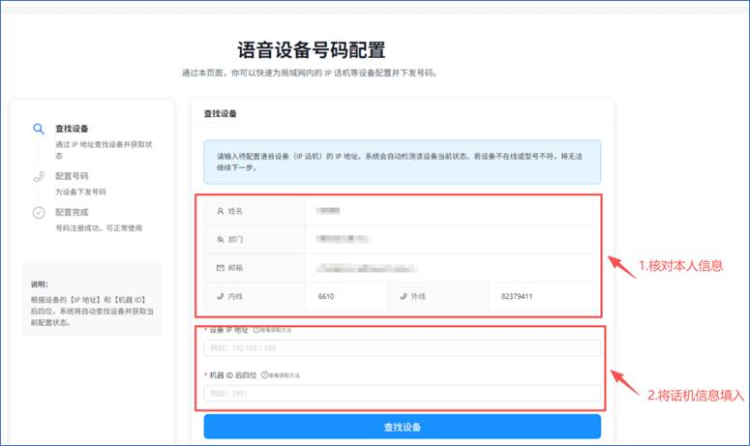
Task: Click the phone icon beside 配置号码 step
Action: (x=38, y=175)
